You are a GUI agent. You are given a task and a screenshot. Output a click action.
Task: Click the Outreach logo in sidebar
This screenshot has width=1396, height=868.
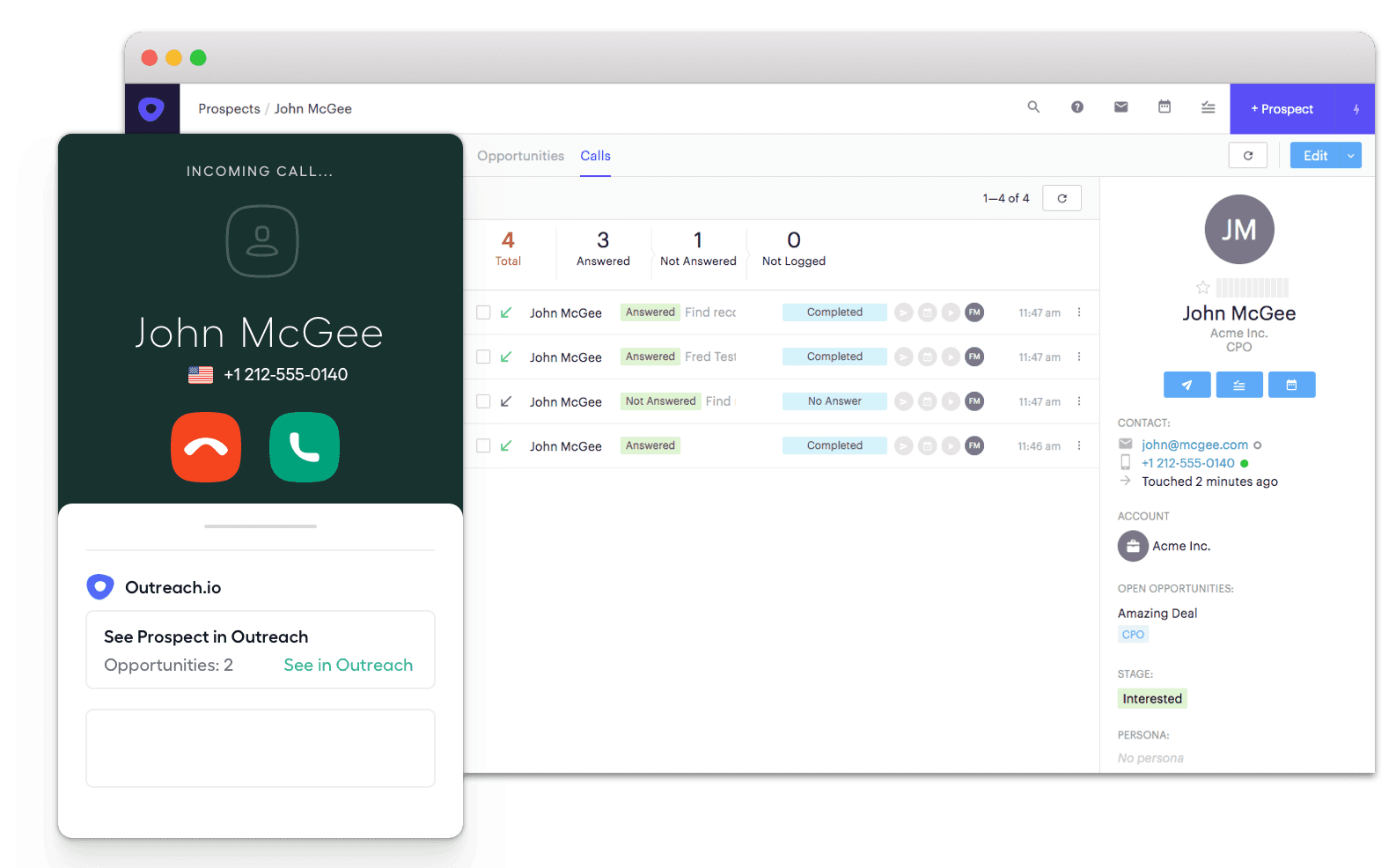coord(151,109)
